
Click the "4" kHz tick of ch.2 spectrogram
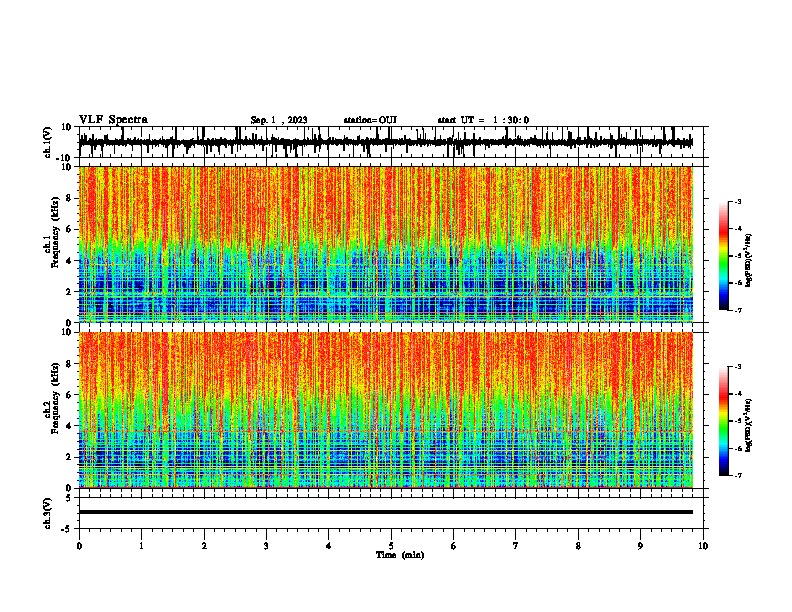pyautogui.click(x=70, y=426)
